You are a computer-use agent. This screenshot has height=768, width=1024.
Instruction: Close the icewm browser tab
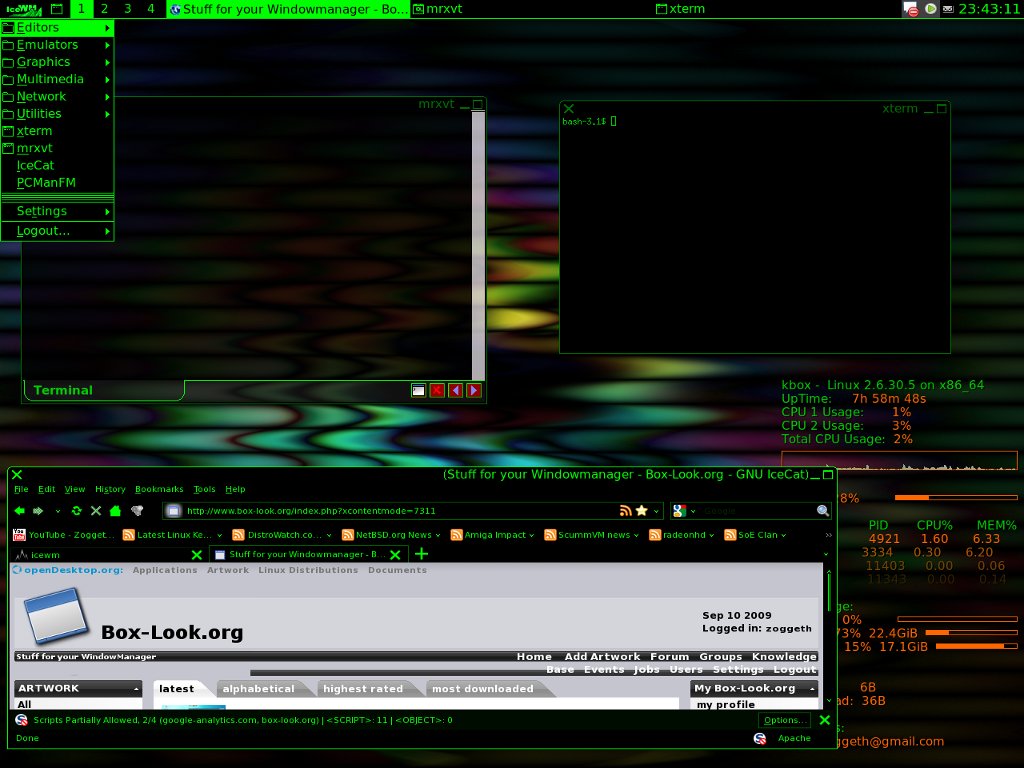tap(197, 554)
